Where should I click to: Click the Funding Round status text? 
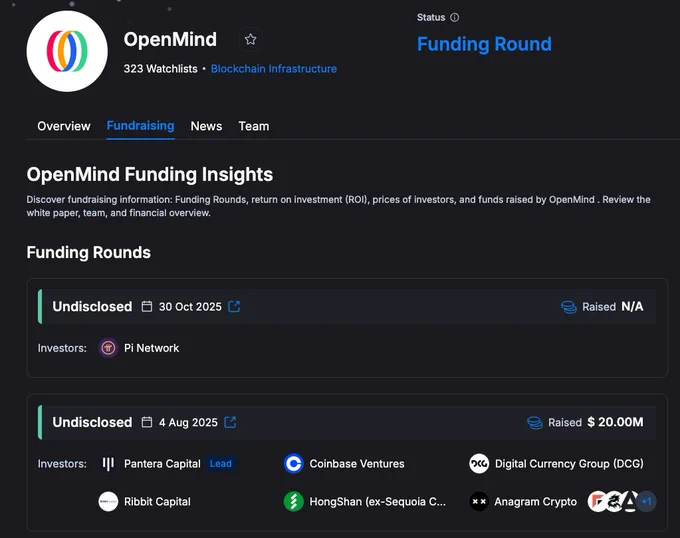tap(484, 44)
